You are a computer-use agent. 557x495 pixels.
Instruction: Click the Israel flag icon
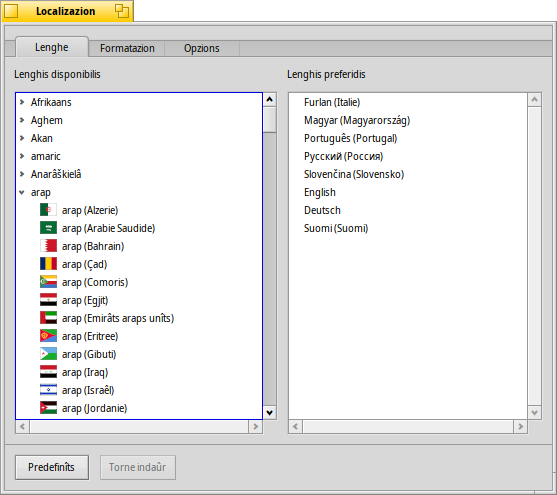(x=48, y=390)
